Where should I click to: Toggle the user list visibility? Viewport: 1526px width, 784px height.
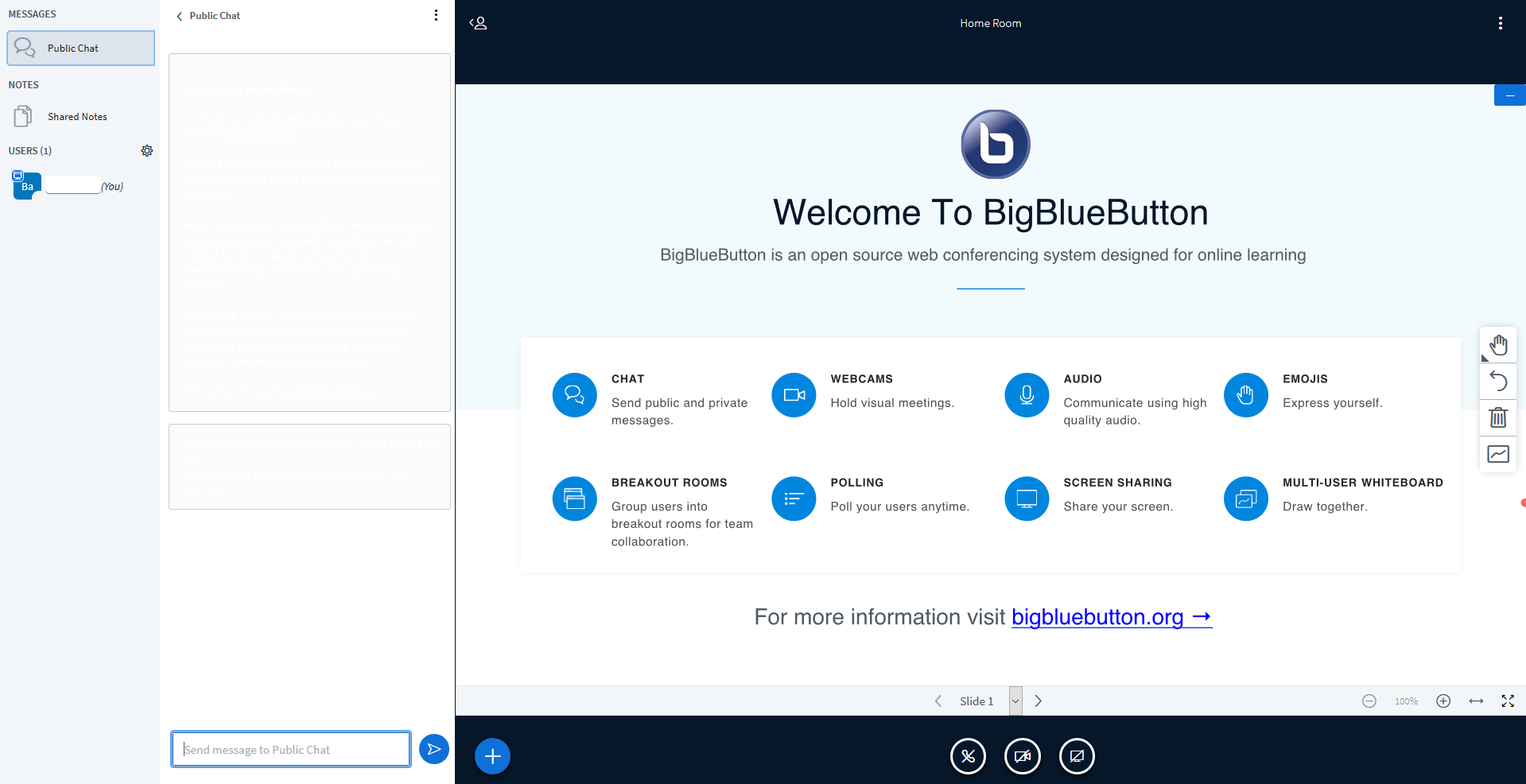pyautogui.click(x=478, y=23)
